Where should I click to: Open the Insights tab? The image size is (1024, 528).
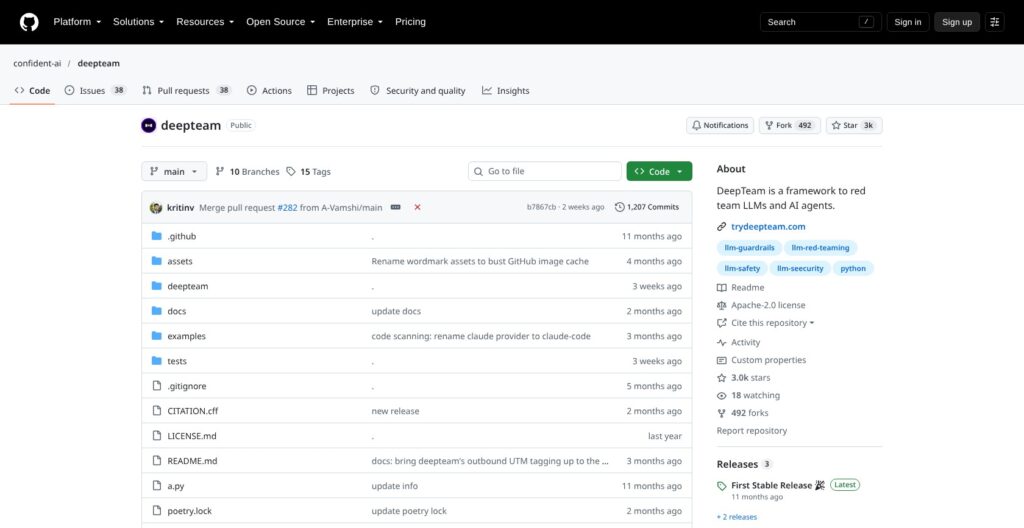pos(505,91)
